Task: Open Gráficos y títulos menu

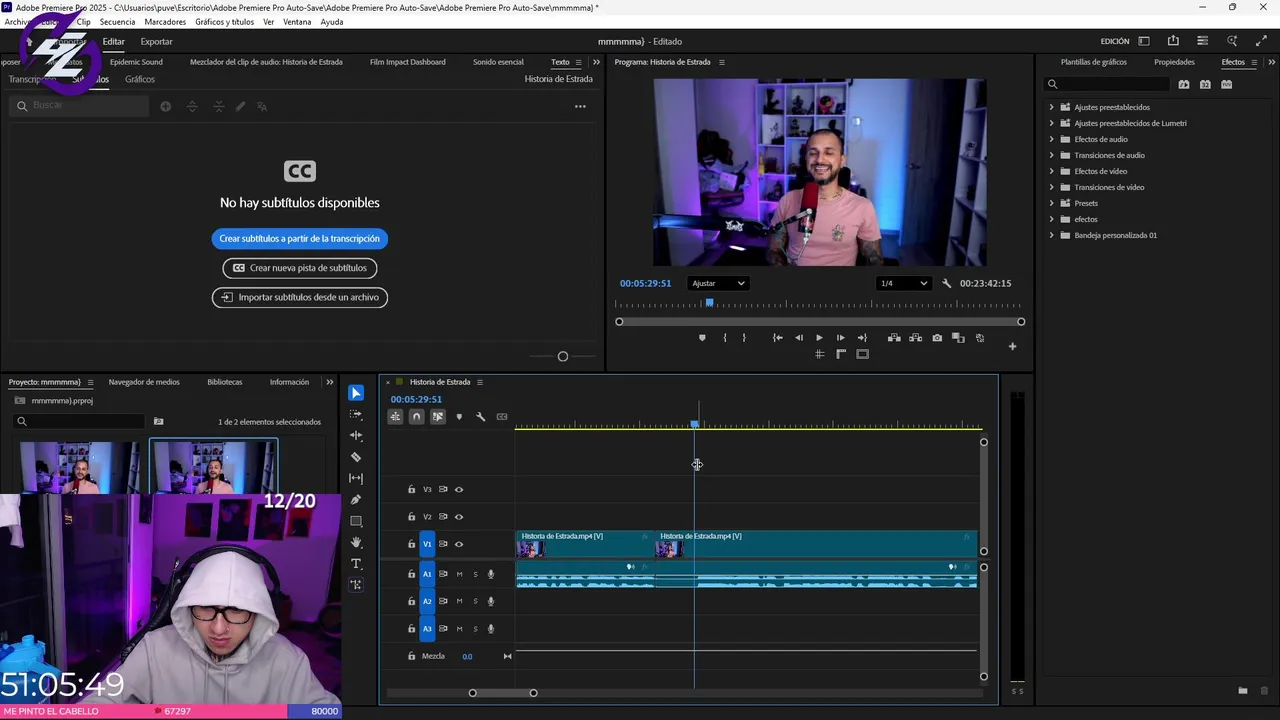Action: coord(224,22)
